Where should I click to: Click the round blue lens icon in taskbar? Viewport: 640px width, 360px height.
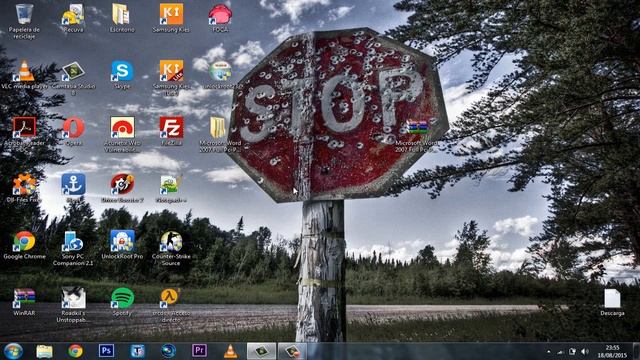click(x=168, y=351)
